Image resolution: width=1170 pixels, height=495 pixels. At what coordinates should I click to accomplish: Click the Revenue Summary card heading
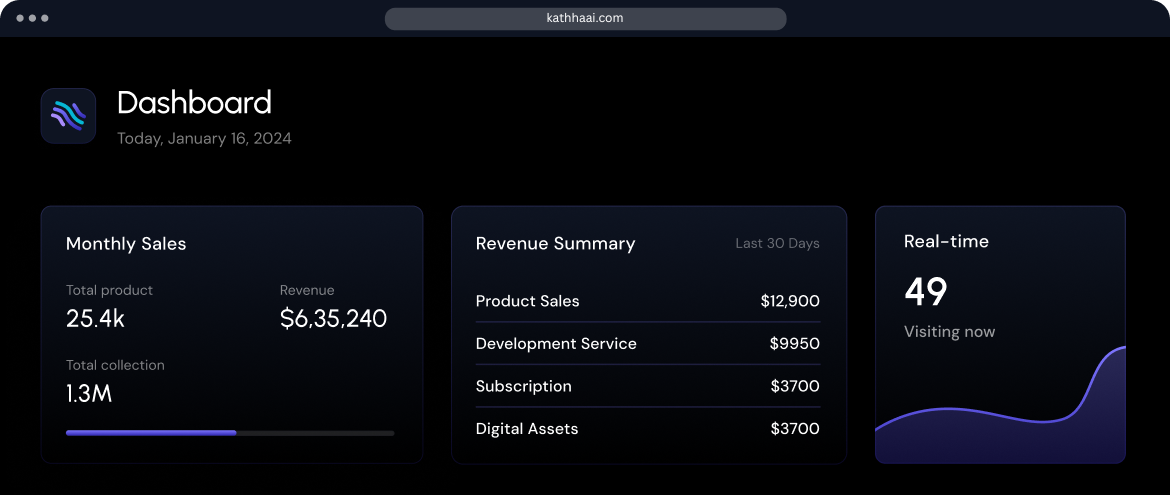555,244
